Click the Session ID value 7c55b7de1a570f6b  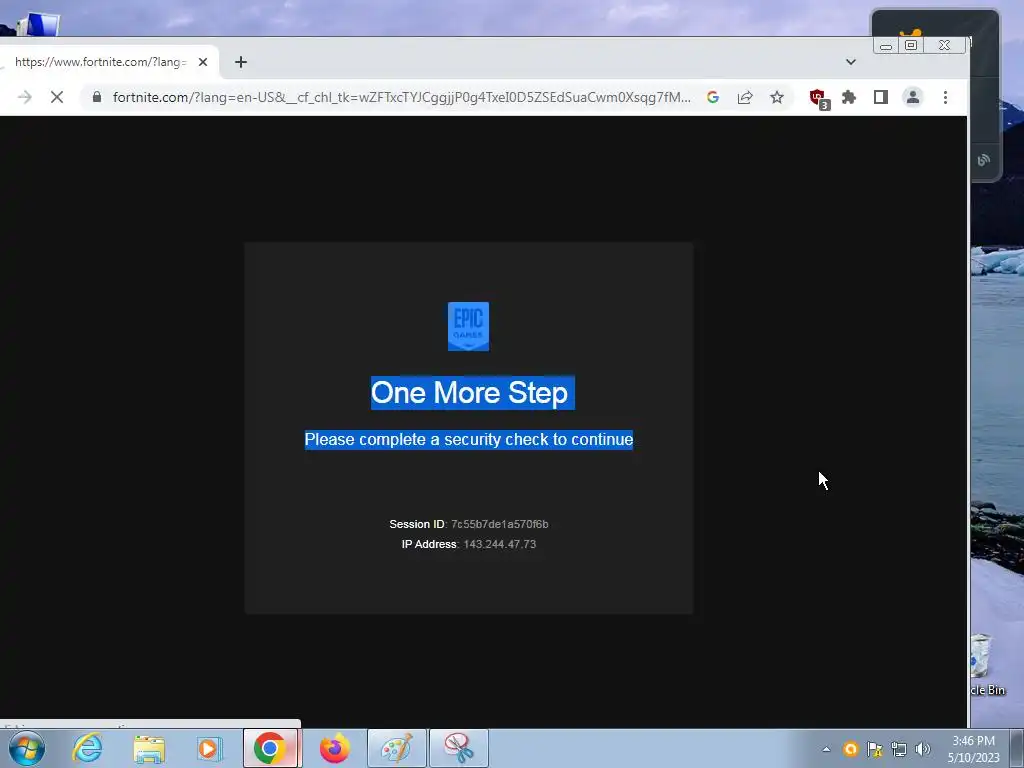(x=500, y=524)
